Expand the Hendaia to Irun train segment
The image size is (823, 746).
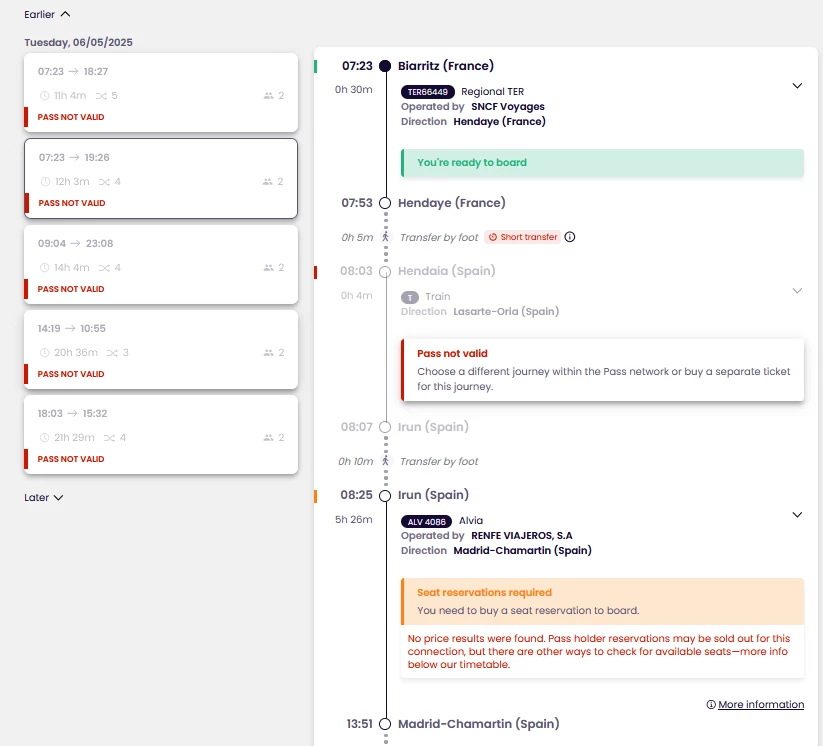tap(797, 291)
